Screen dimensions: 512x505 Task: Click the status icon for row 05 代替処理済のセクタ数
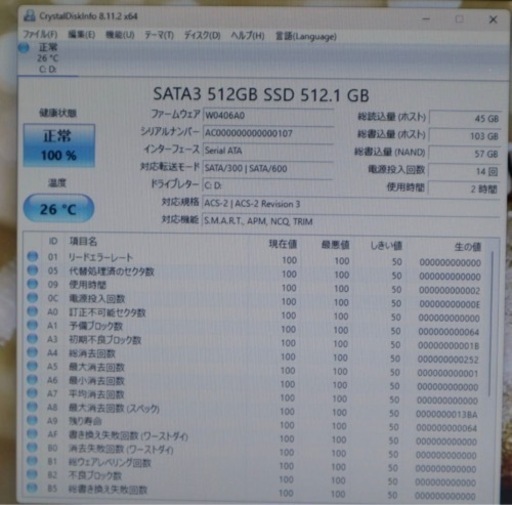(x=32, y=270)
